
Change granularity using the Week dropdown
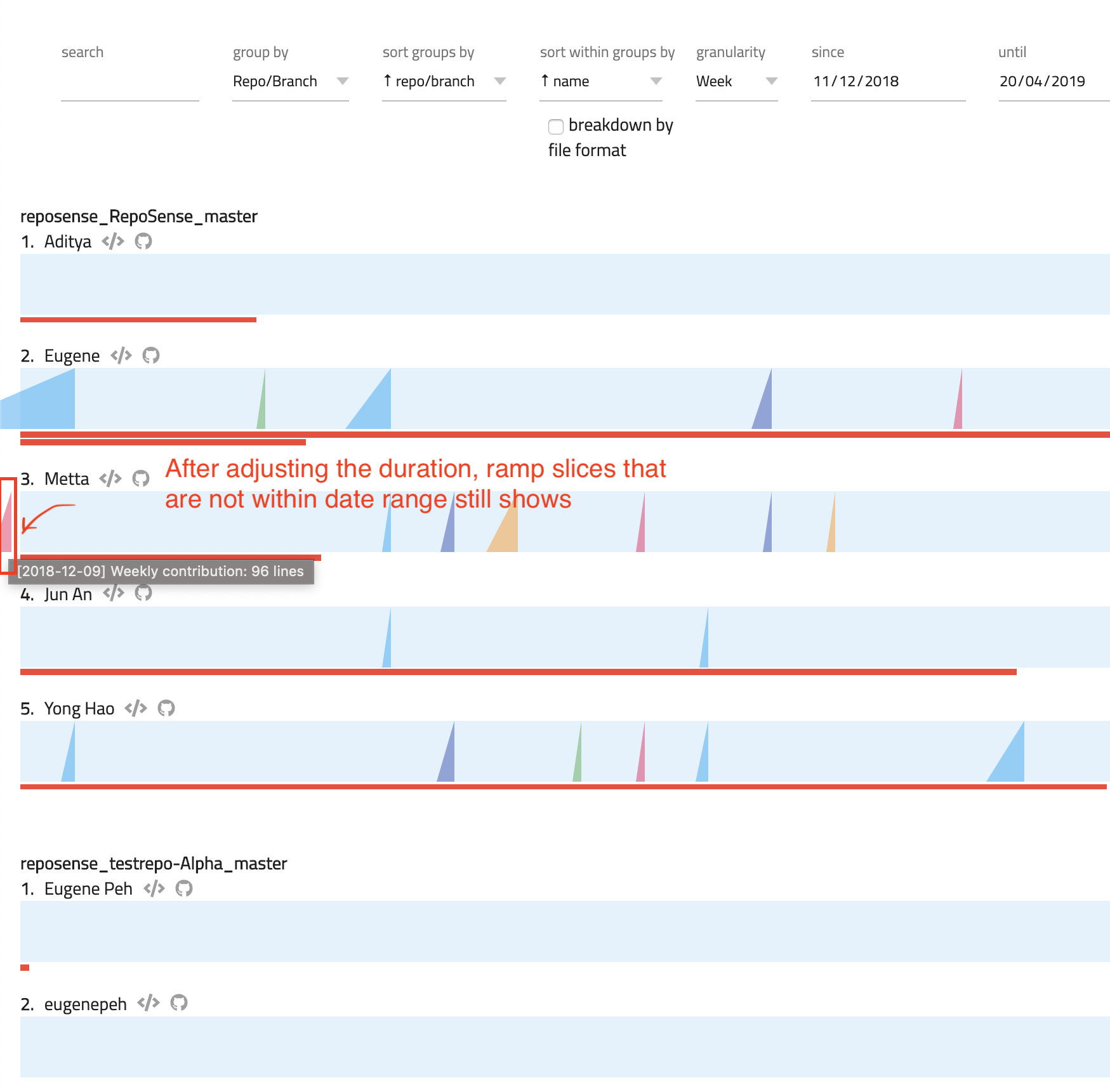[x=736, y=81]
